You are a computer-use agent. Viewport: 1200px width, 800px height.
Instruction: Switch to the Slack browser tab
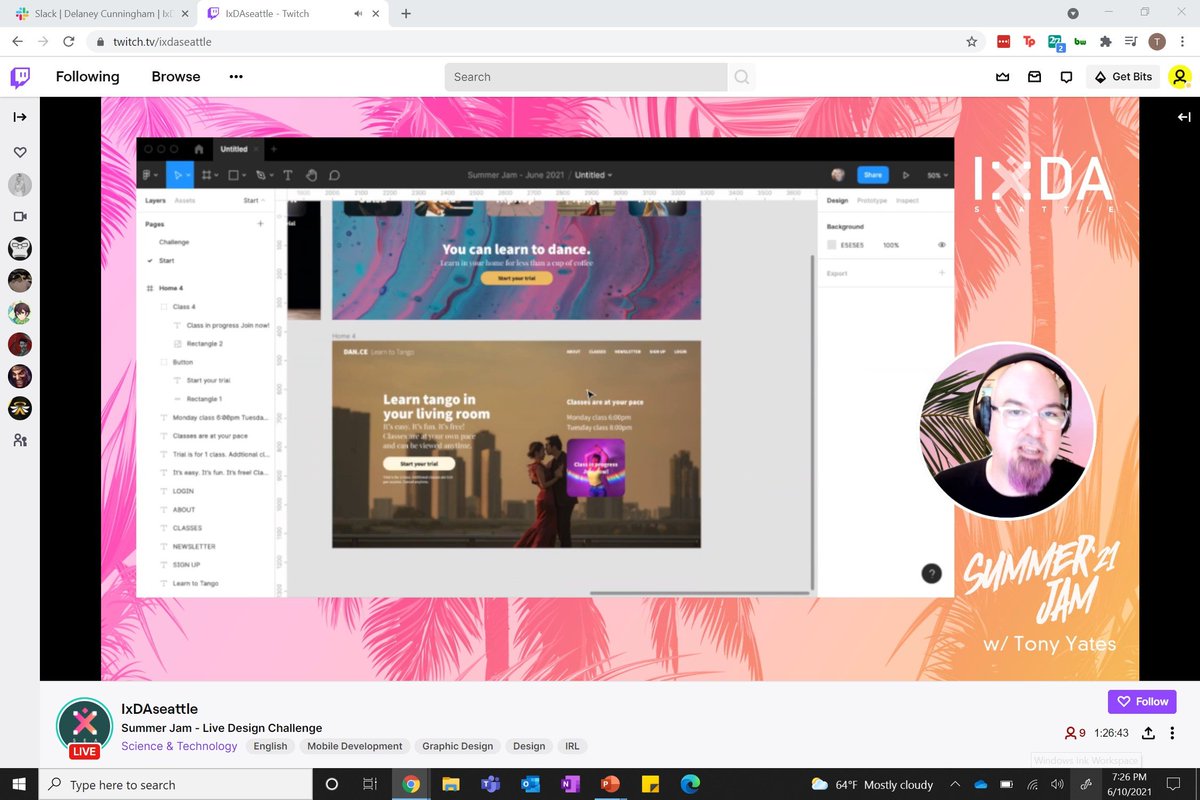pyautogui.click(x=100, y=14)
